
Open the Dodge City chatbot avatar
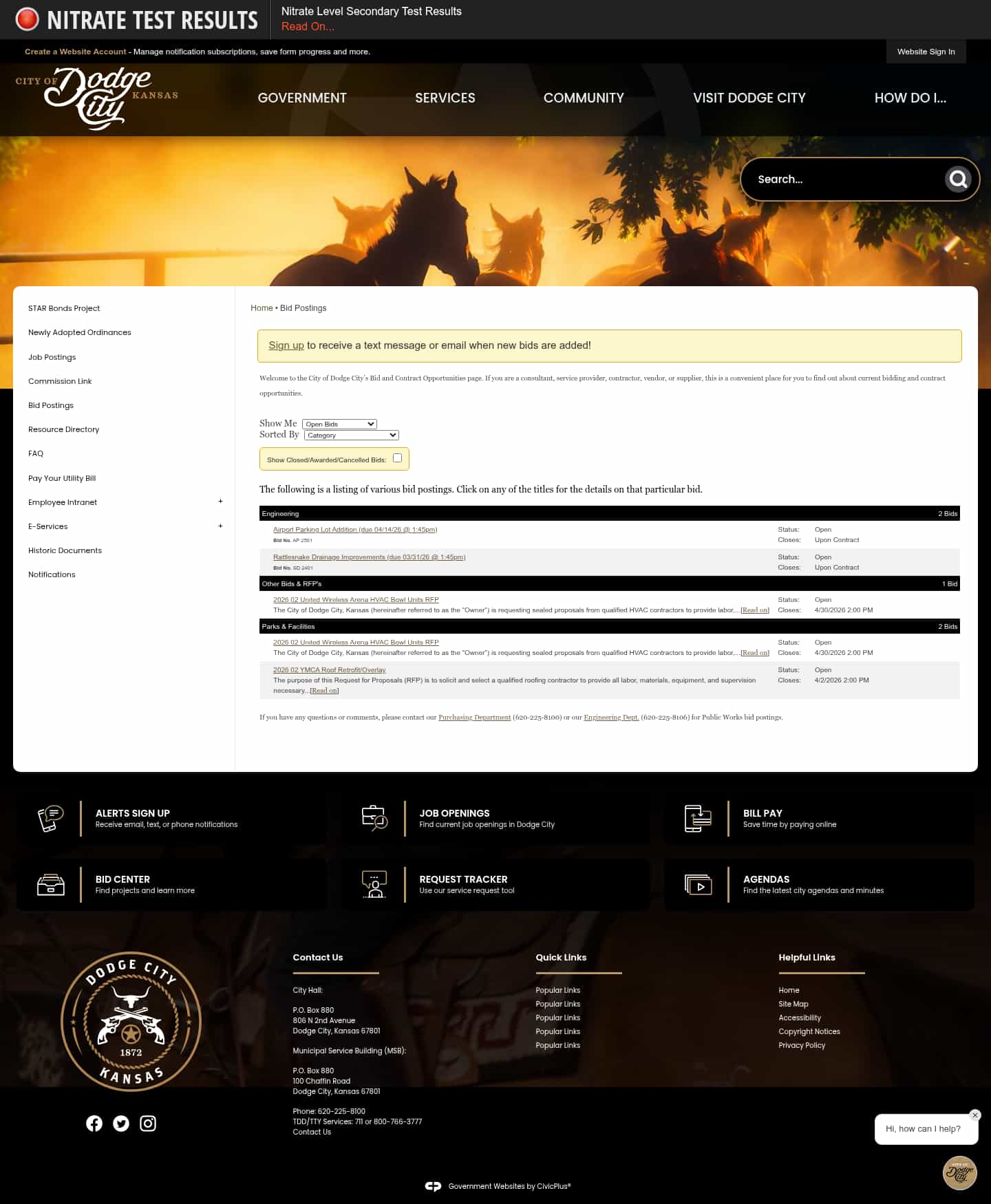pyautogui.click(x=959, y=1173)
